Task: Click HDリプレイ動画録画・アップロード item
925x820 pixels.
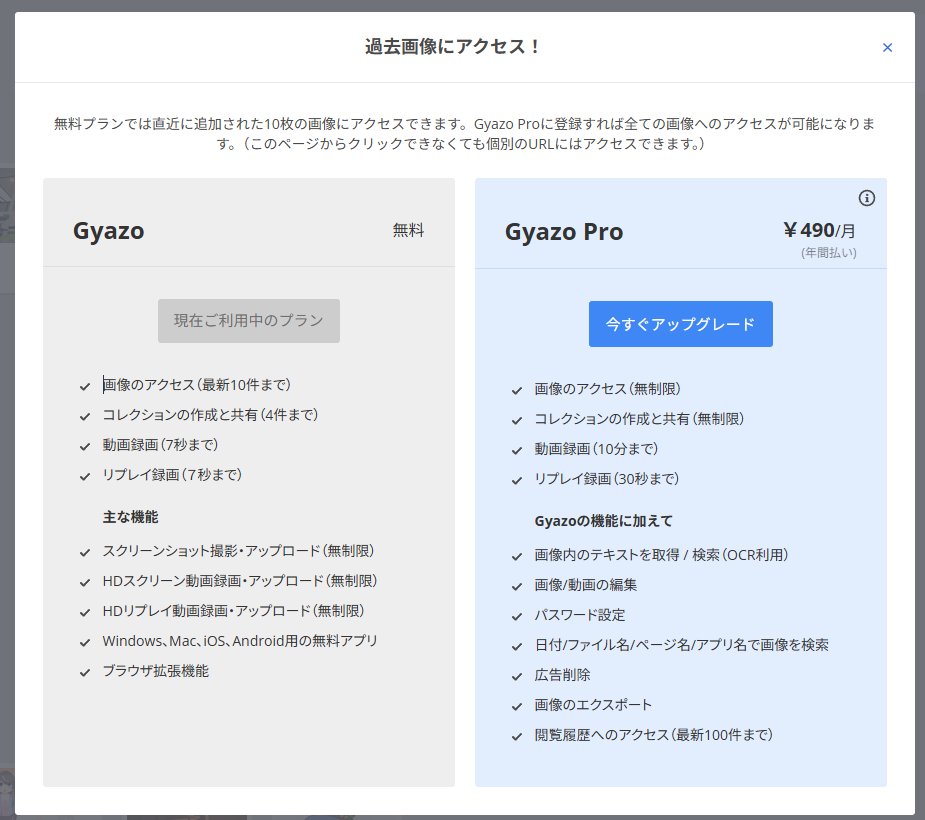Action: click(233, 611)
